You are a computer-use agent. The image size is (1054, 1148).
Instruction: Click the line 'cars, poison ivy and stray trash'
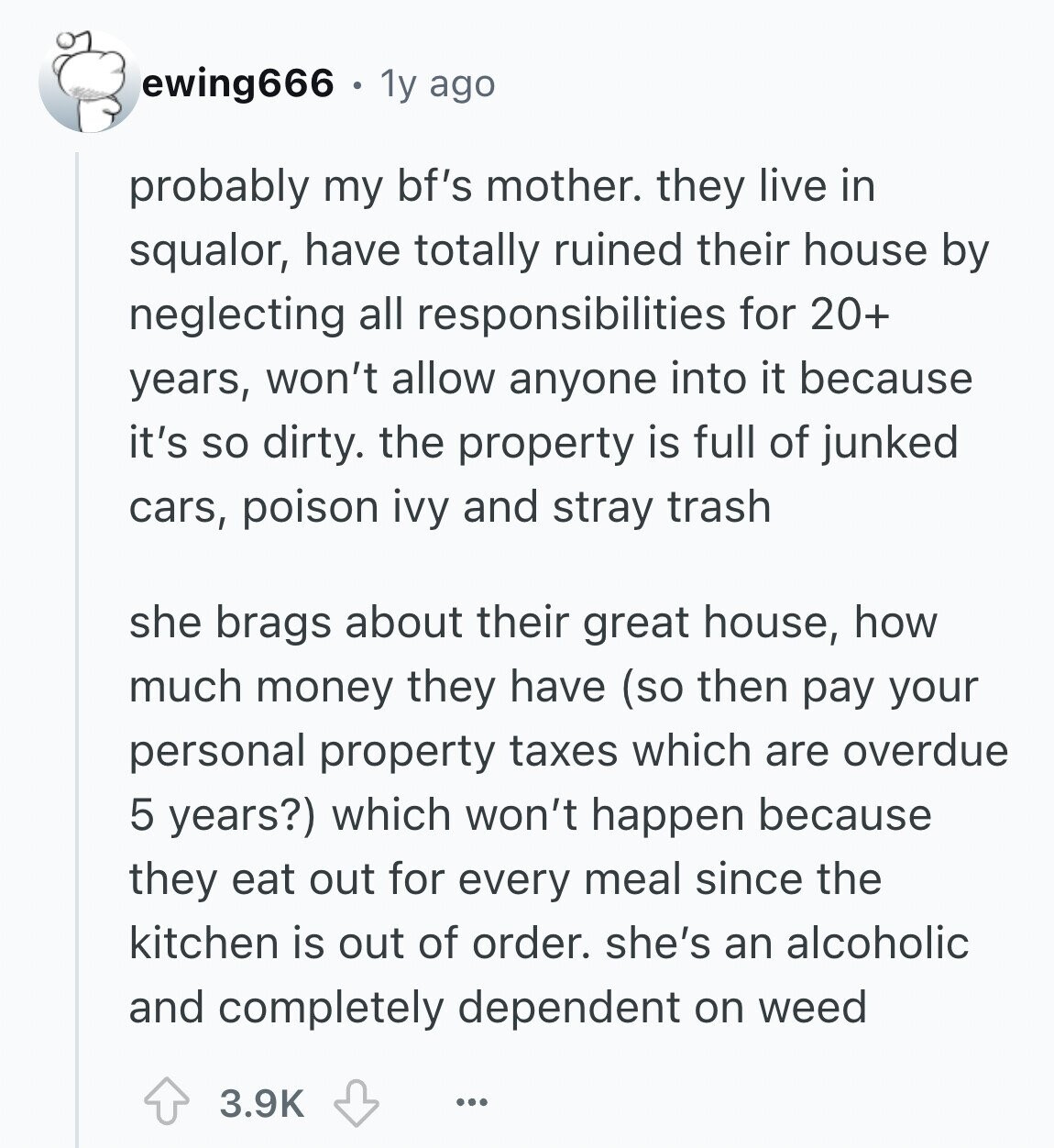449,506
